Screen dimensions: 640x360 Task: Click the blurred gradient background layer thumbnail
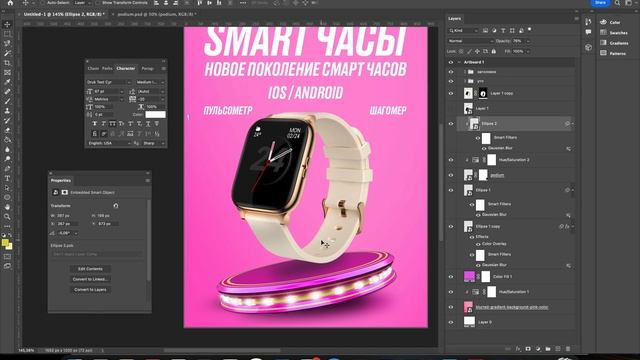[468, 307]
